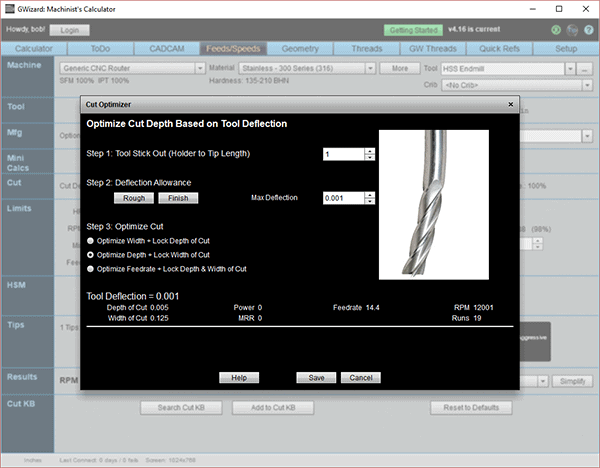Open the Stainless 300 Series material dropdown
Viewport: 600px width, 468px height.
click(x=370, y=68)
